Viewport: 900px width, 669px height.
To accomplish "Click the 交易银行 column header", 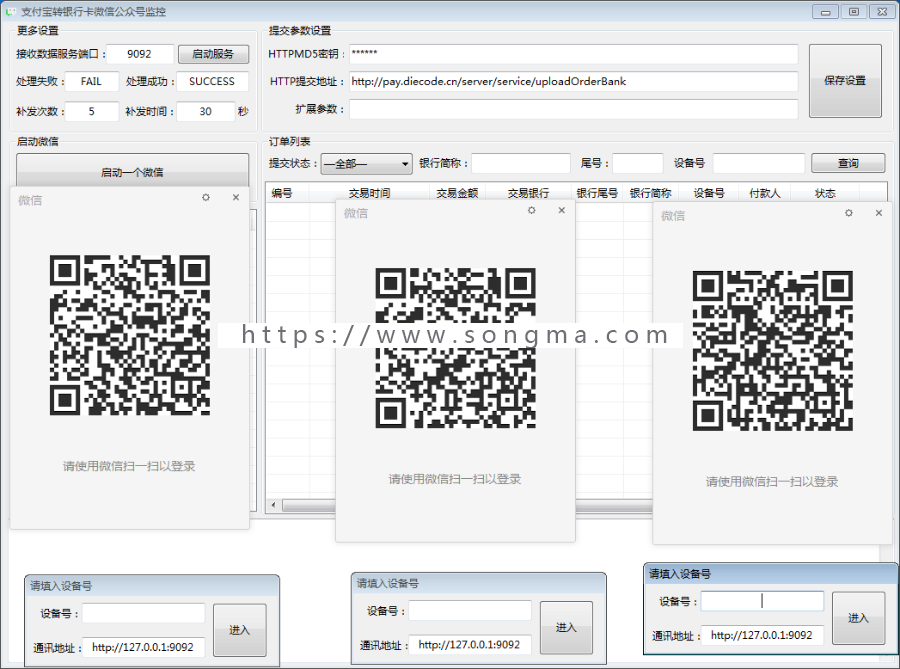I will click(529, 193).
